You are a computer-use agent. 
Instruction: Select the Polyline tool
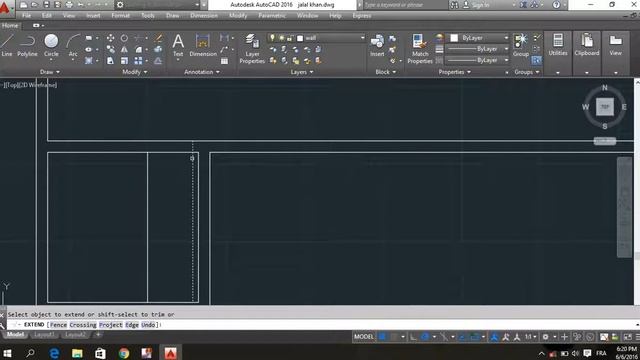27,45
